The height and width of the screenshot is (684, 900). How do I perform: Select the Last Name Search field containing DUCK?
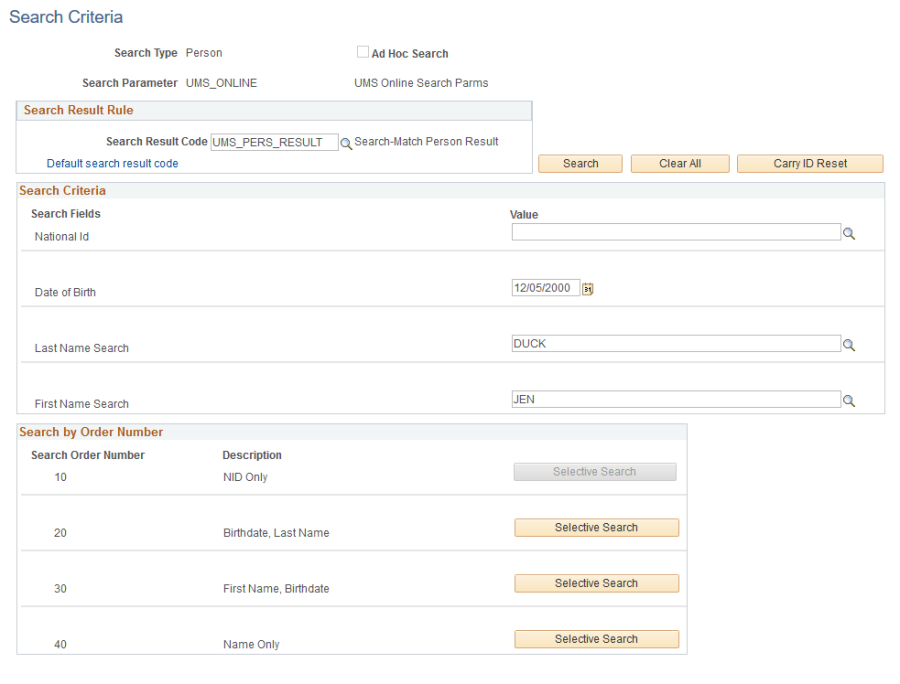point(676,343)
